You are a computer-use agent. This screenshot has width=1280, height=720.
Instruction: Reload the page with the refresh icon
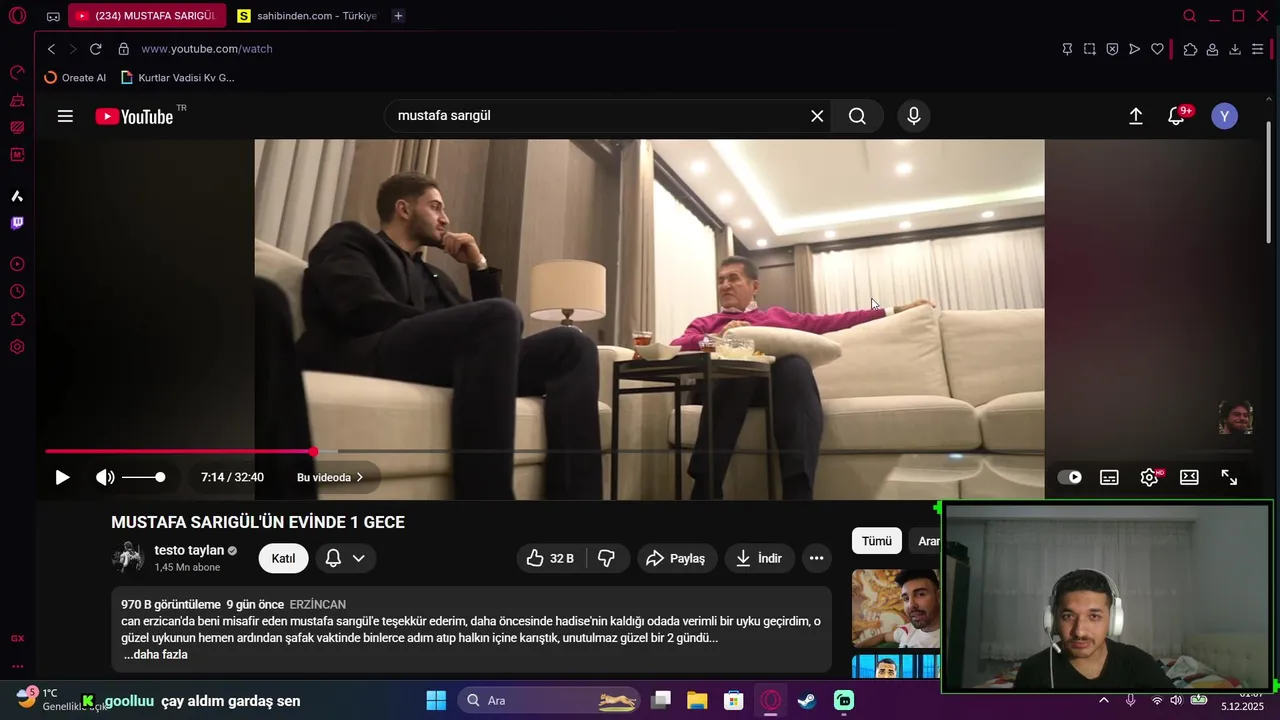coord(96,49)
